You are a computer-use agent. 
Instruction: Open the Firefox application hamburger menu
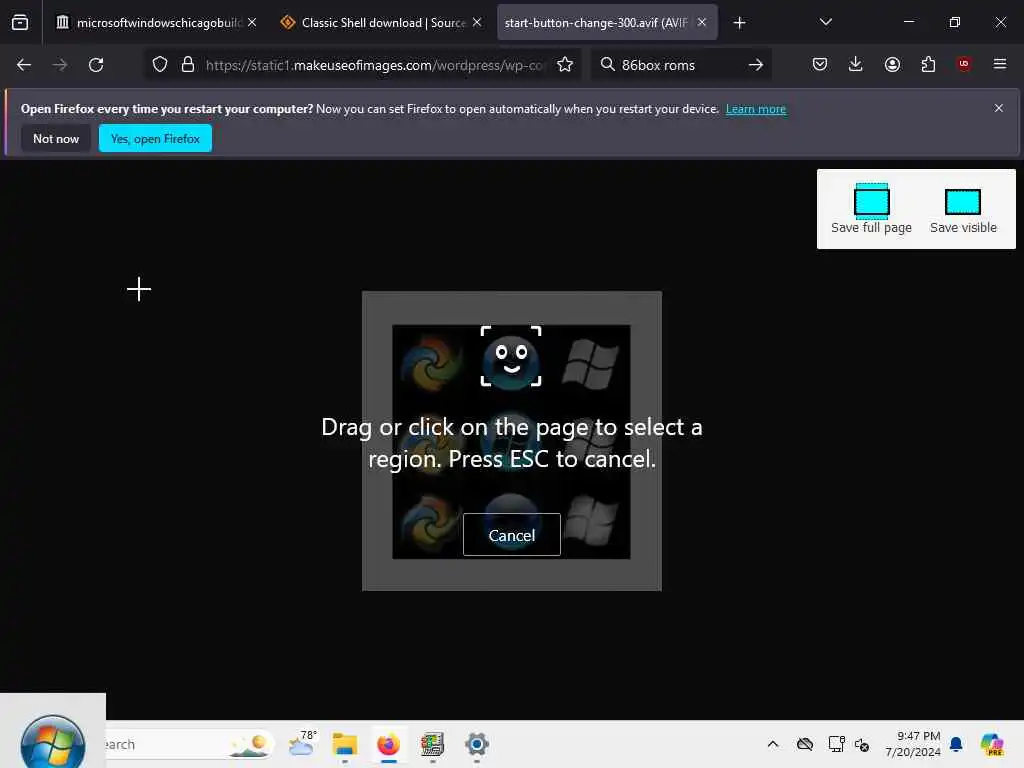tap(1000, 64)
